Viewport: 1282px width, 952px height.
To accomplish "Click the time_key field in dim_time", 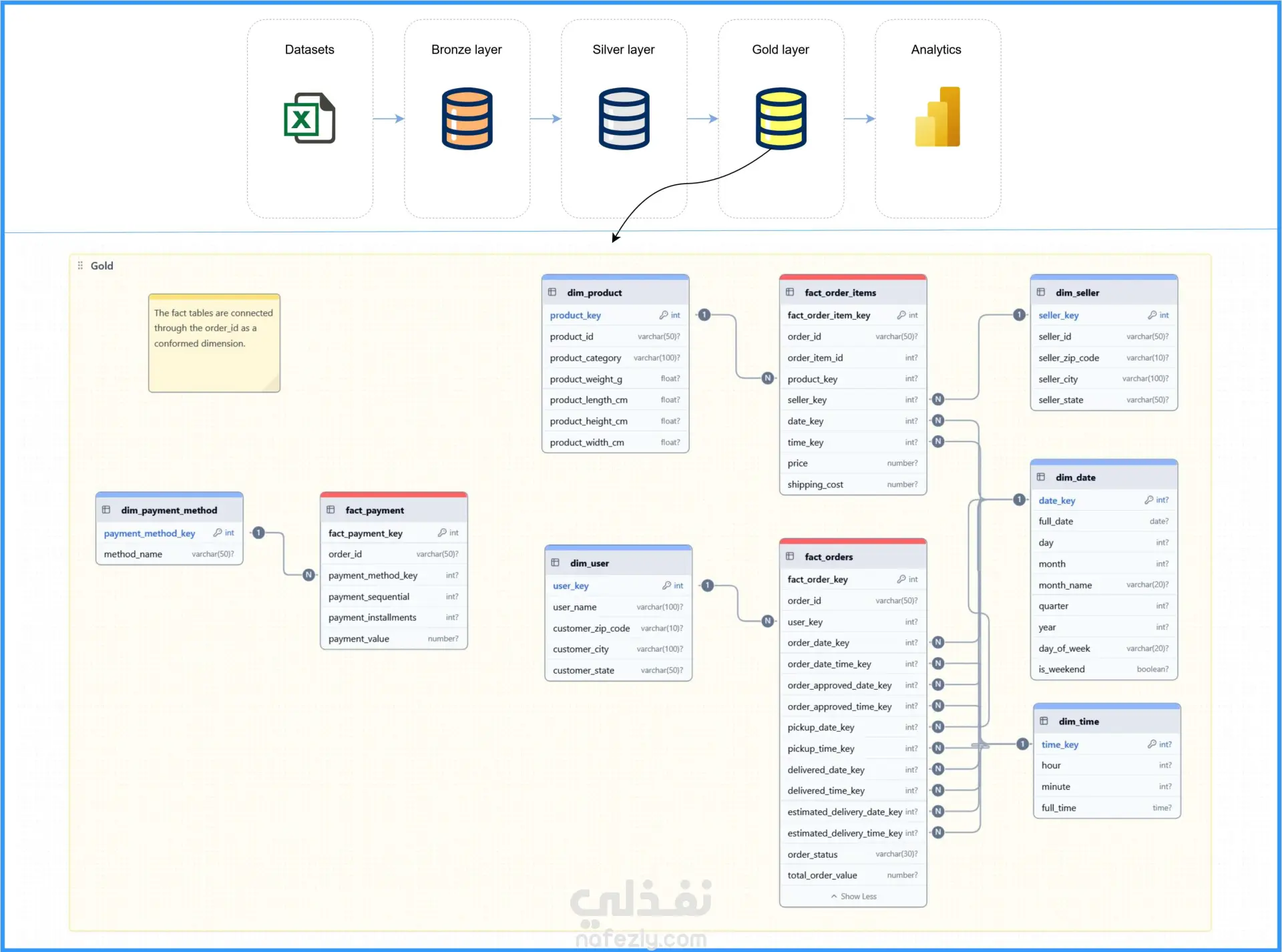I will tap(1060, 744).
